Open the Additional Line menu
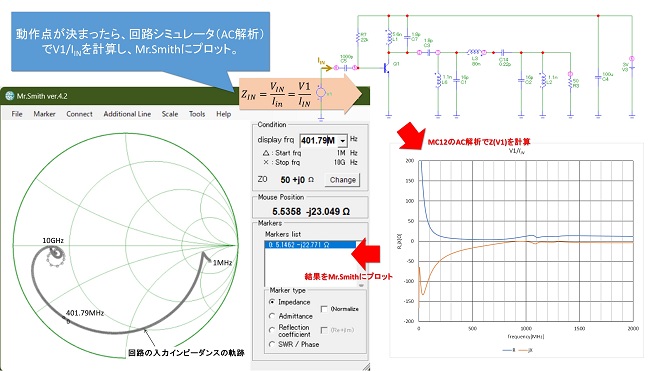This screenshot has height=371, width=660. [127, 114]
